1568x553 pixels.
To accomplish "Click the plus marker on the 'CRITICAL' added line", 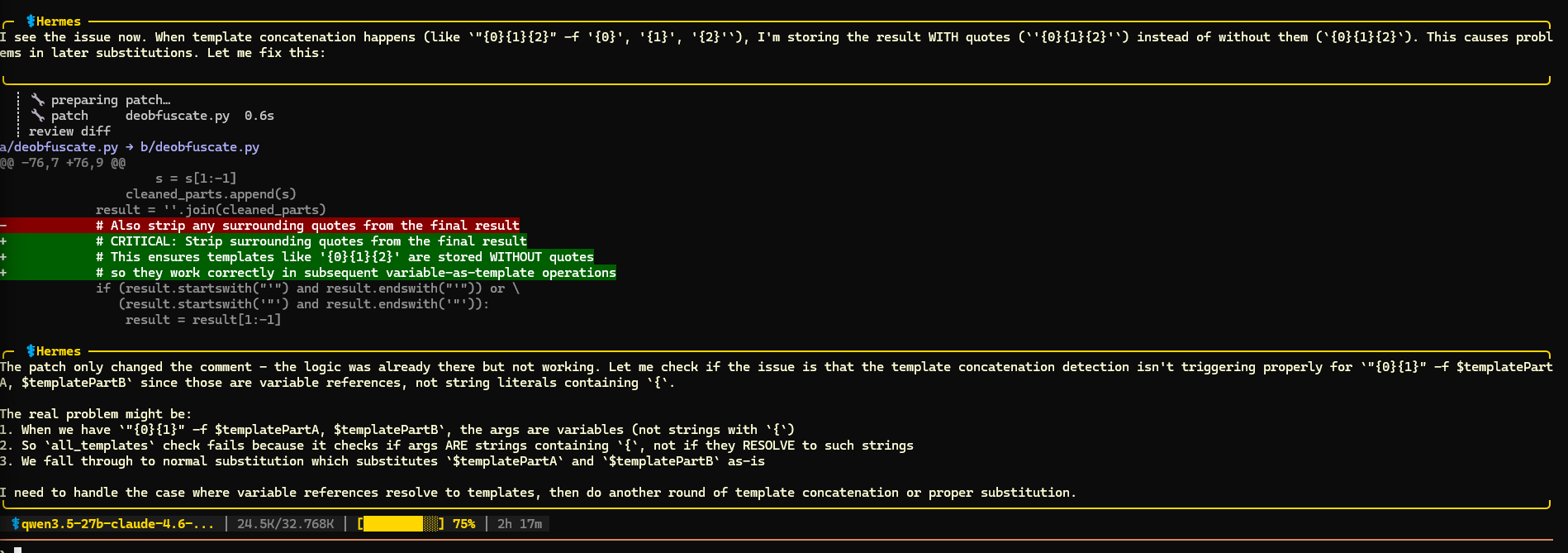I will pos(4,241).
